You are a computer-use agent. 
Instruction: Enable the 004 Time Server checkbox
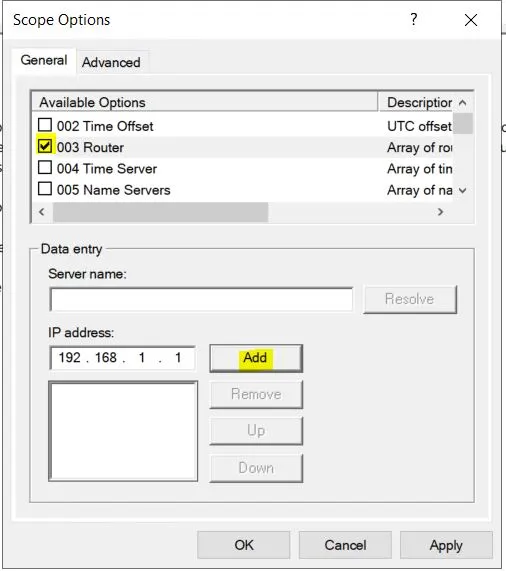(x=45, y=168)
